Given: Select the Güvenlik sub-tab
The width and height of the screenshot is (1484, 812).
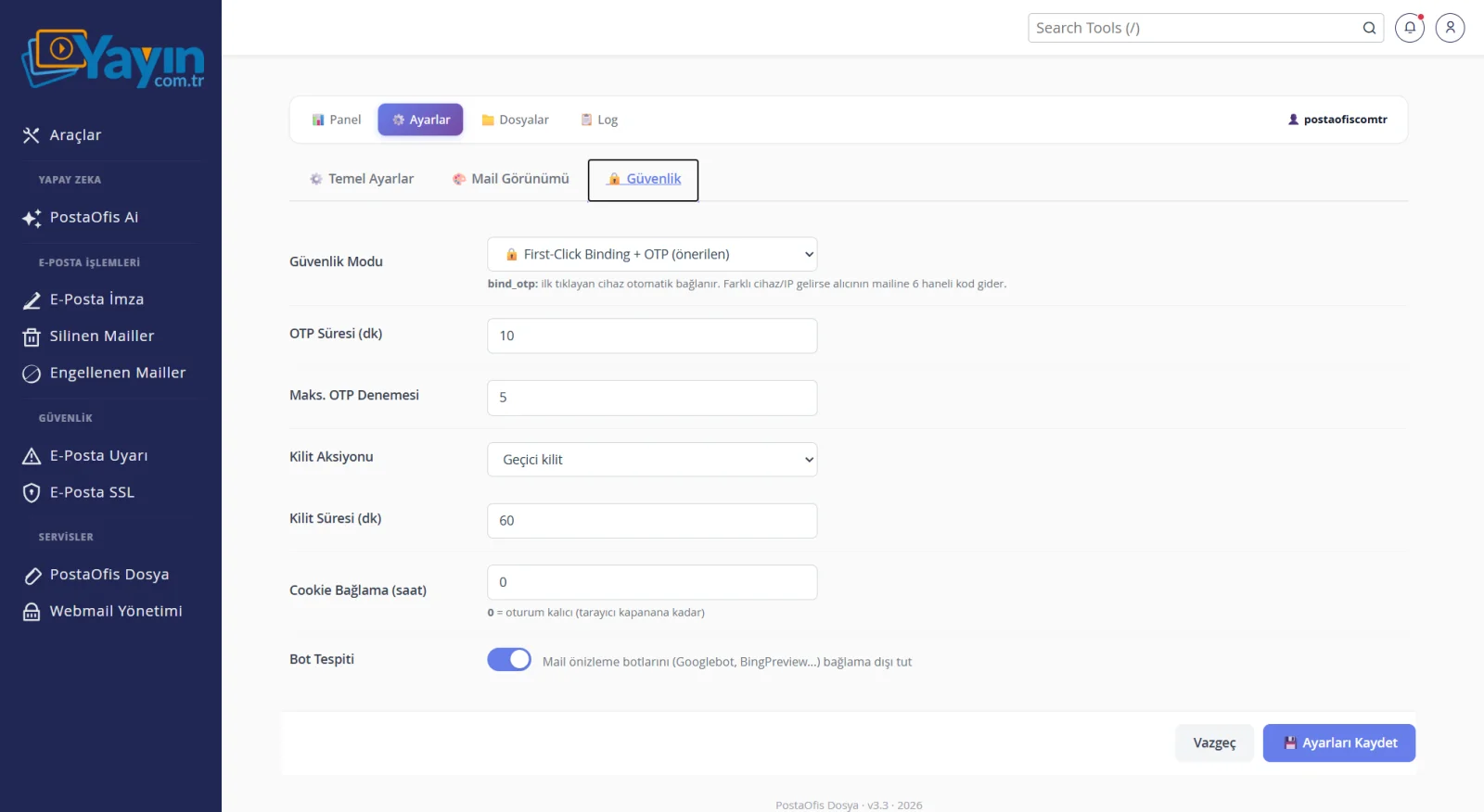Looking at the screenshot, I should (x=643, y=180).
